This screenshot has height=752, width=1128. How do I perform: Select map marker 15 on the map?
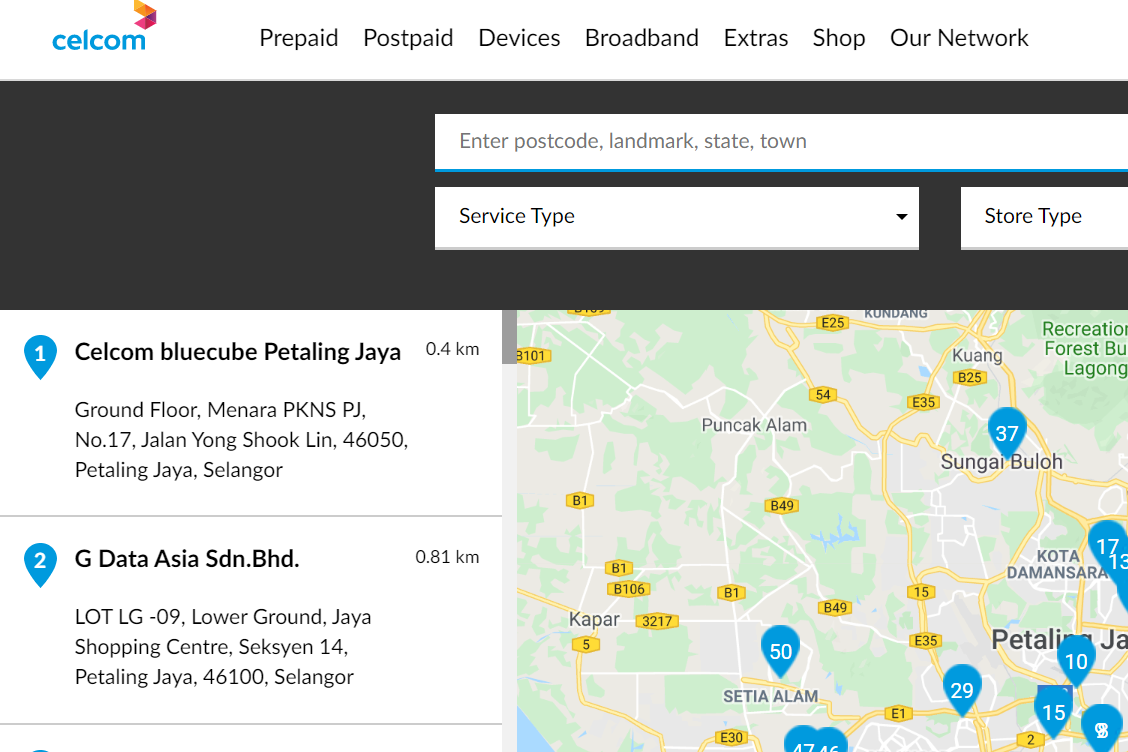pyautogui.click(x=1054, y=711)
